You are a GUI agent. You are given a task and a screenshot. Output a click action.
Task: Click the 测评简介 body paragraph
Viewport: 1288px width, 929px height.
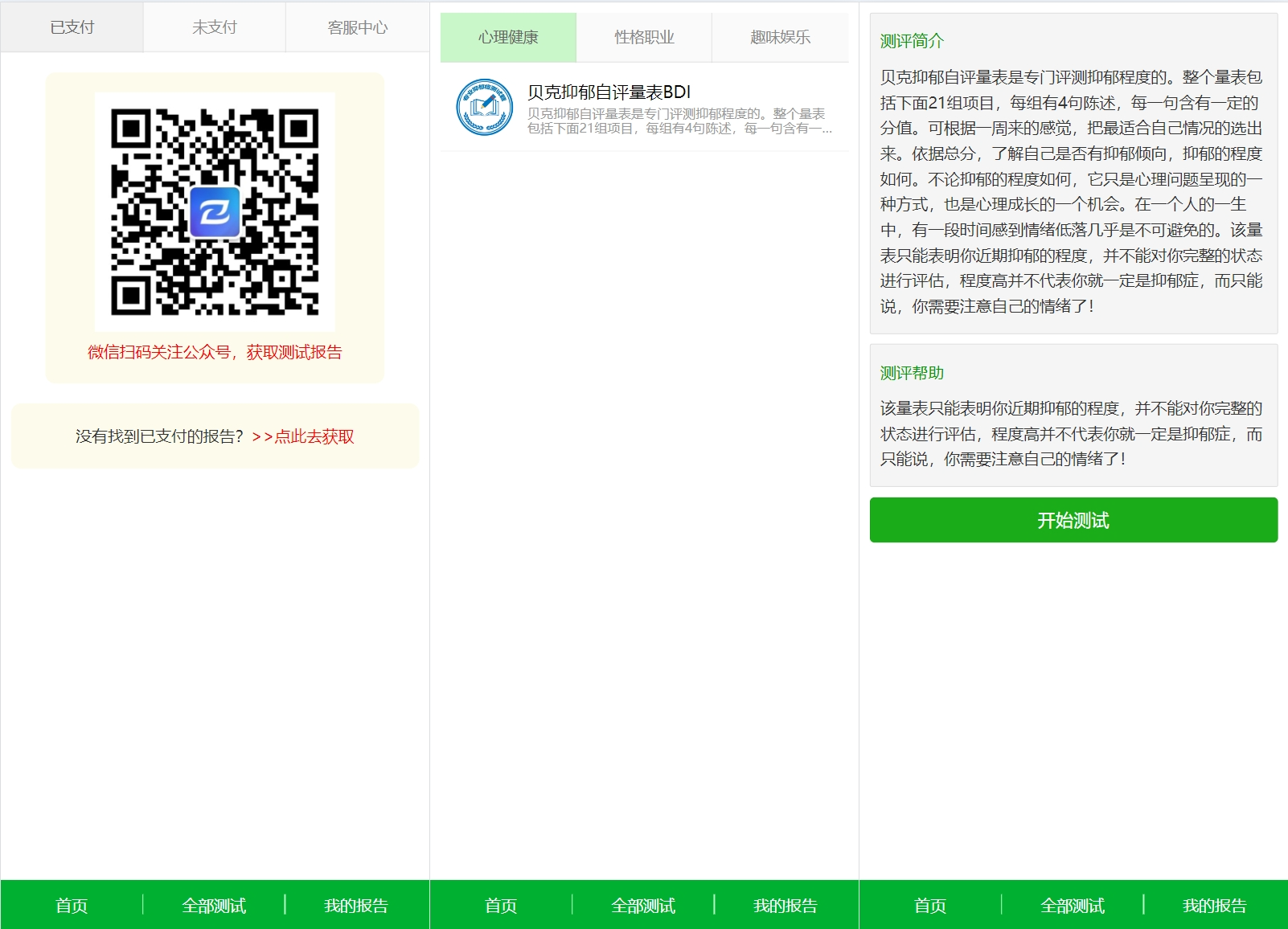coord(1072,191)
